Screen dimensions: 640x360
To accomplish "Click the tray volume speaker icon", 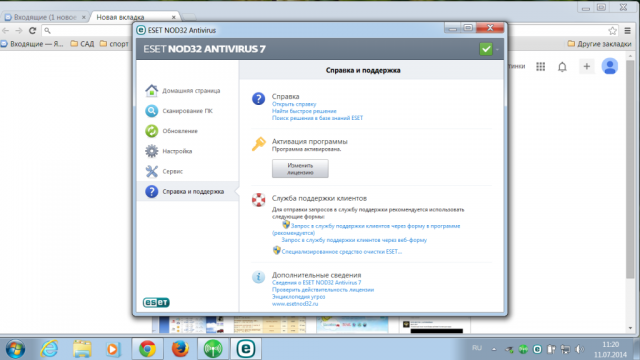I will 579,349.
